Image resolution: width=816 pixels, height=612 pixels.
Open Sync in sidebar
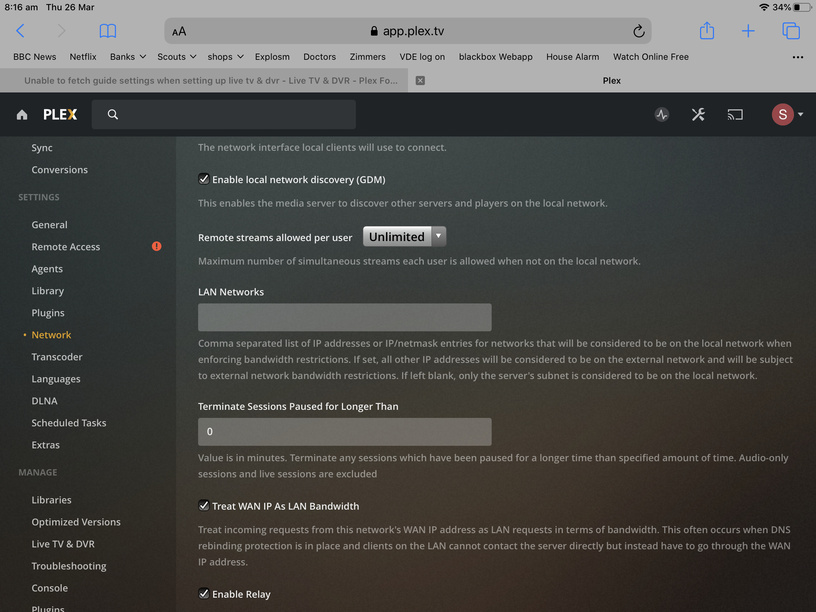(x=42, y=148)
